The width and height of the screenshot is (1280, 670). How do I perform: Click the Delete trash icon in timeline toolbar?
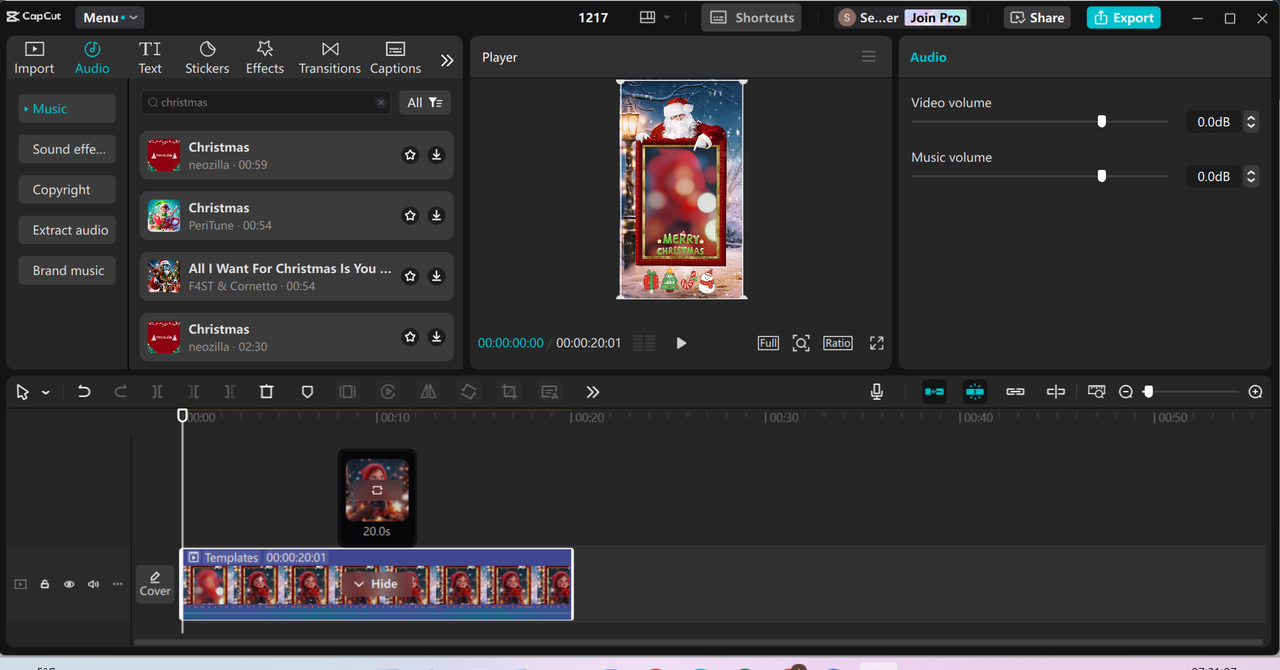pos(266,392)
